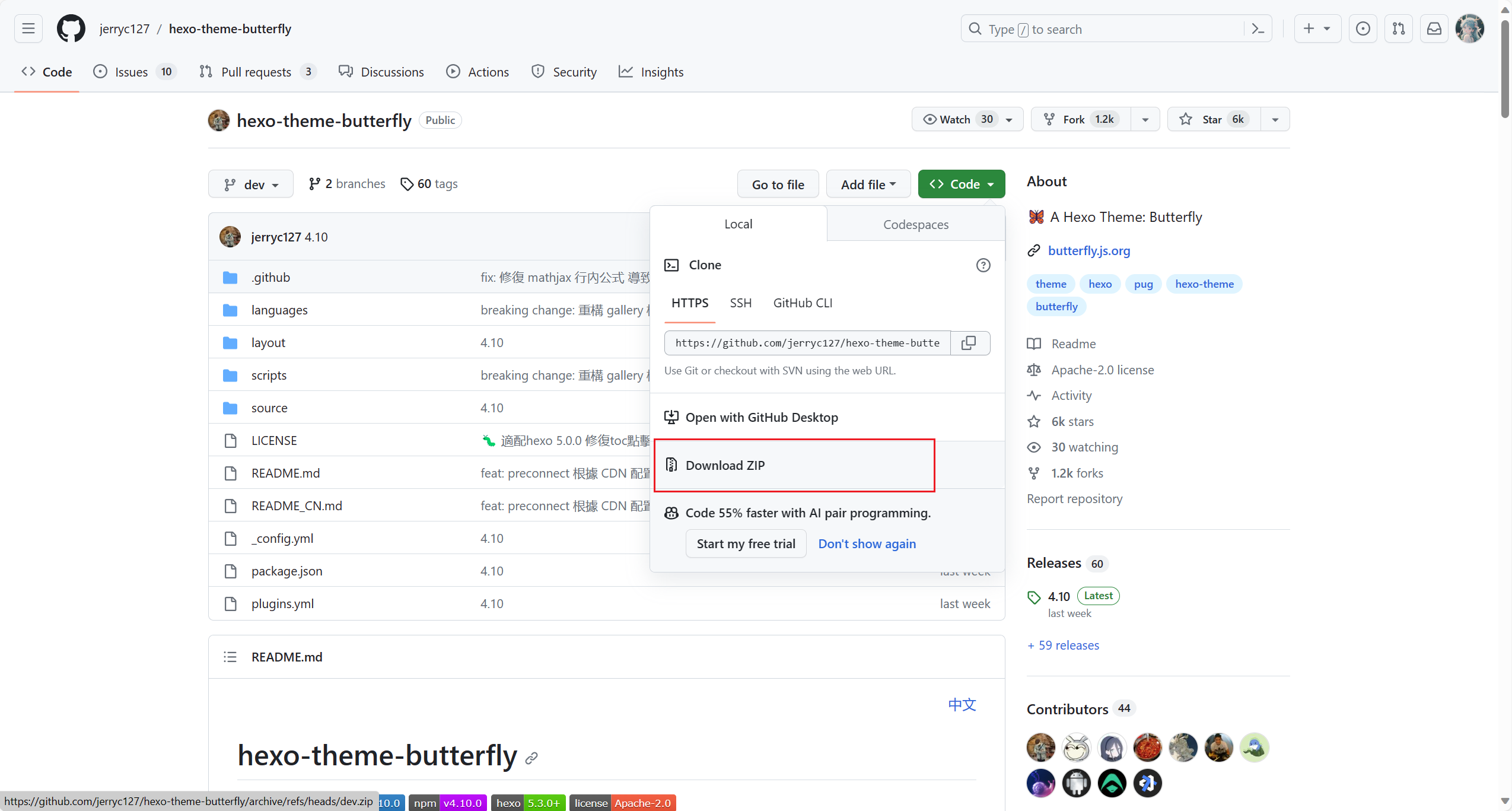Switch to the Codespaces tab
Screen dimensions: 1512x811
pyautogui.click(x=915, y=225)
